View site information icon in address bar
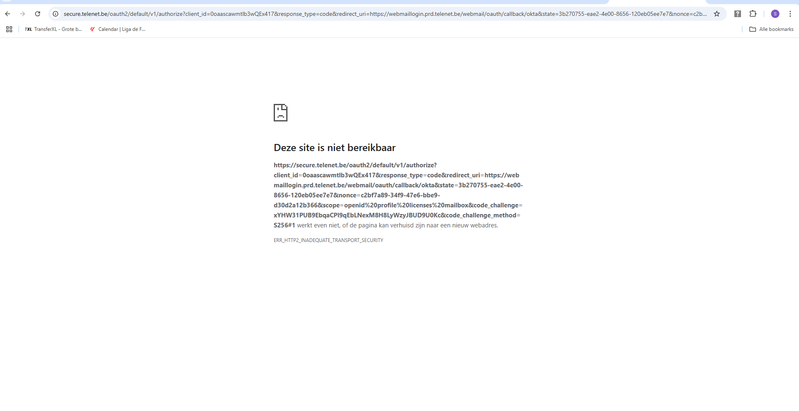The image size is (799, 411). point(56,14)
